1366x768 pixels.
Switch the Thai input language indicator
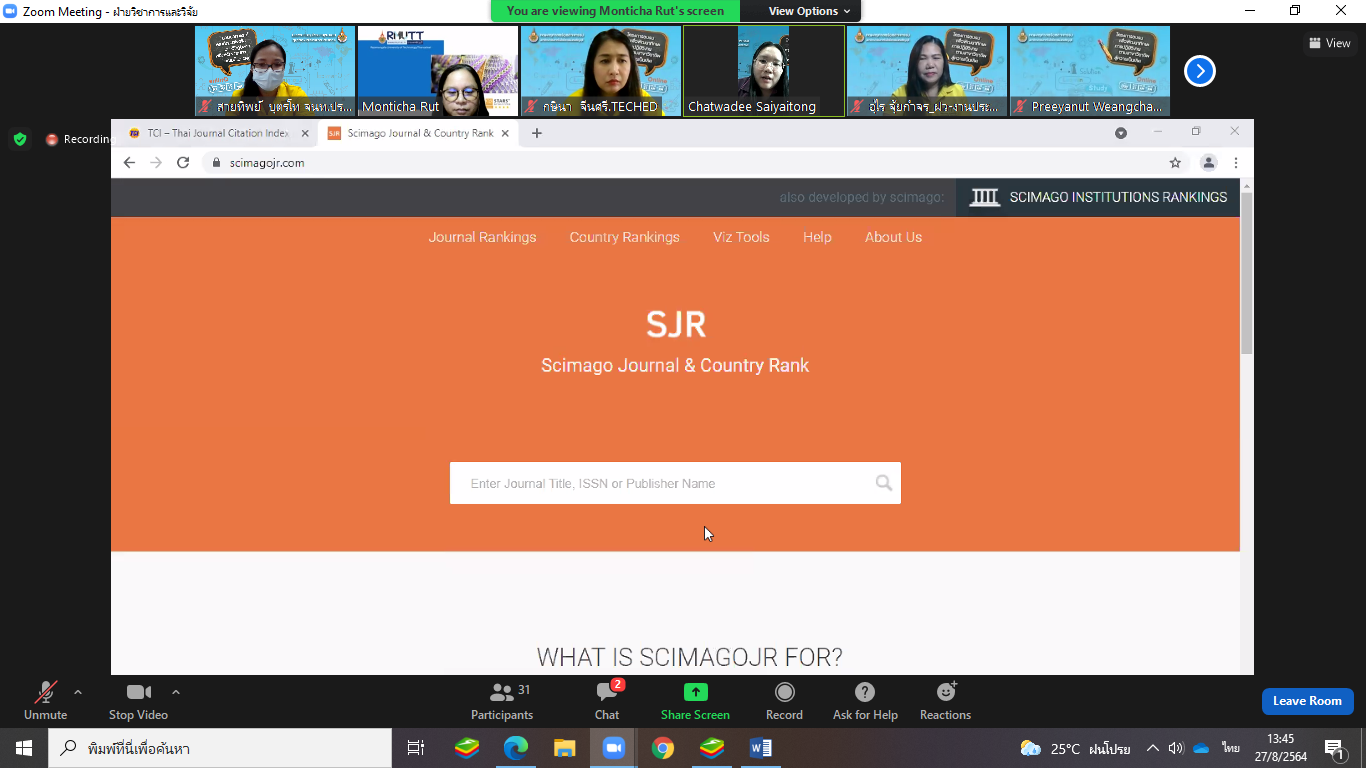pos(1231,748)
